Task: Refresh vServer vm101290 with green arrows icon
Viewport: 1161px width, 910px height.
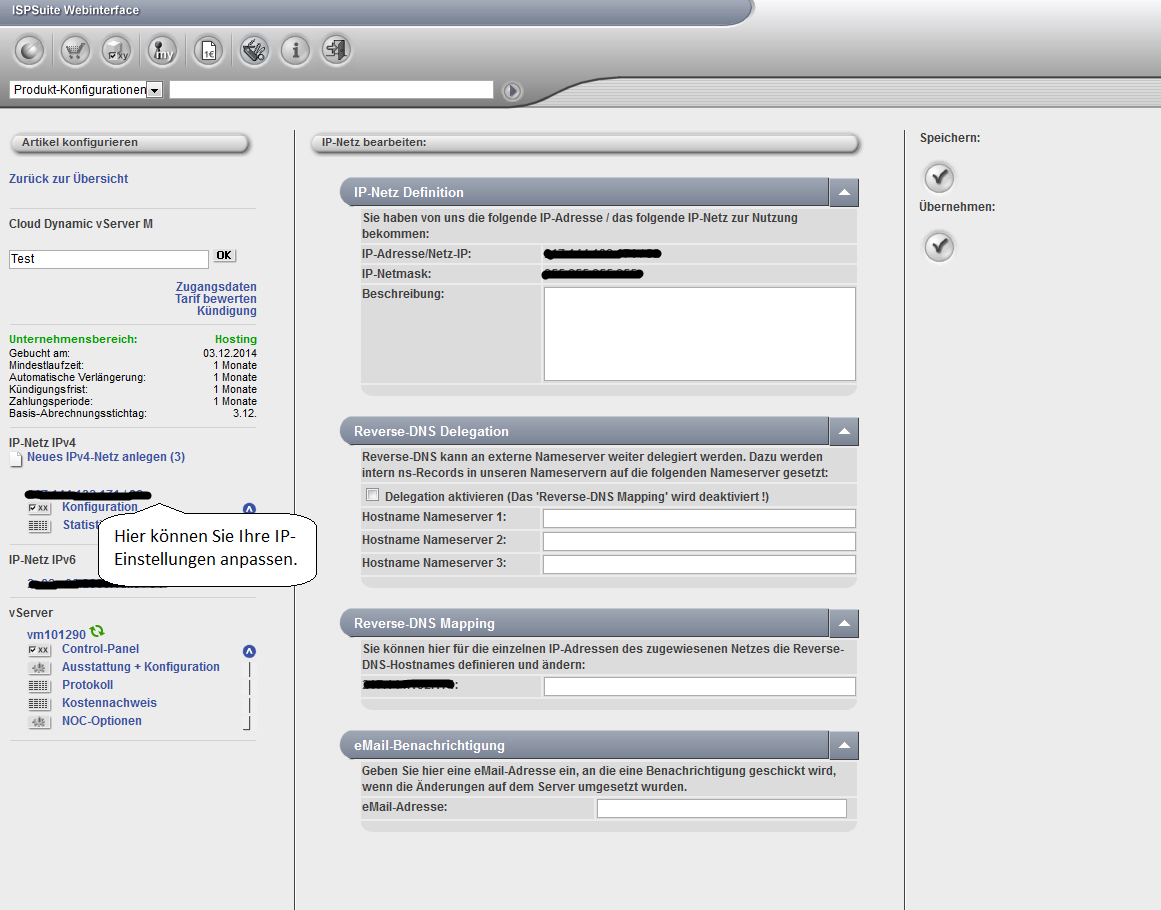Action: coord(97,632)
